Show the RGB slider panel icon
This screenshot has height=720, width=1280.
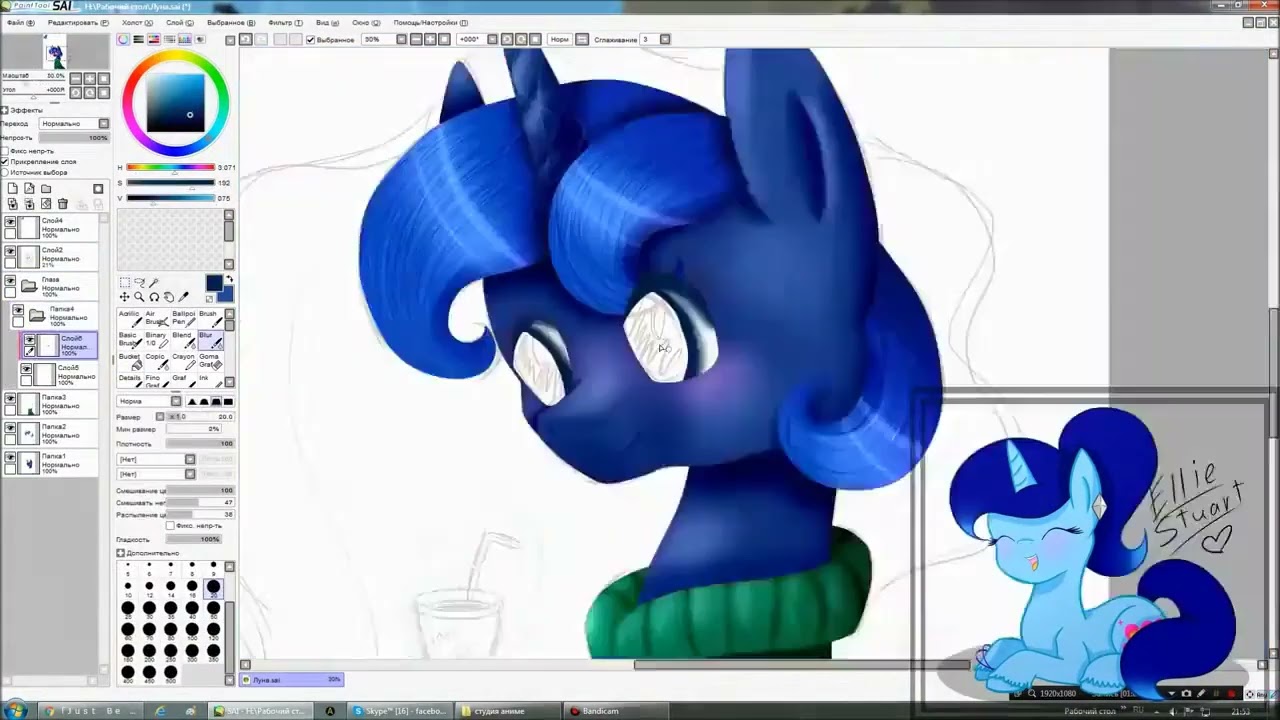(138, 39)
